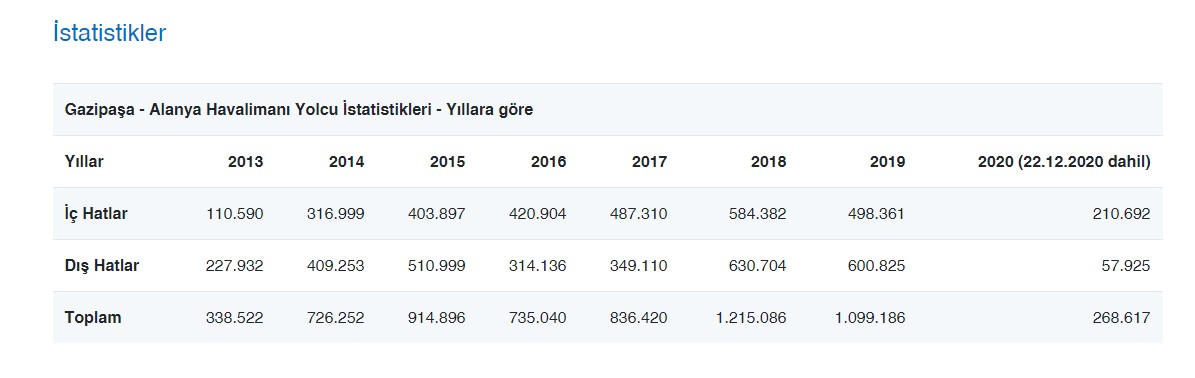
Task: Click the 2018 column header
Action: click(768, 162)
